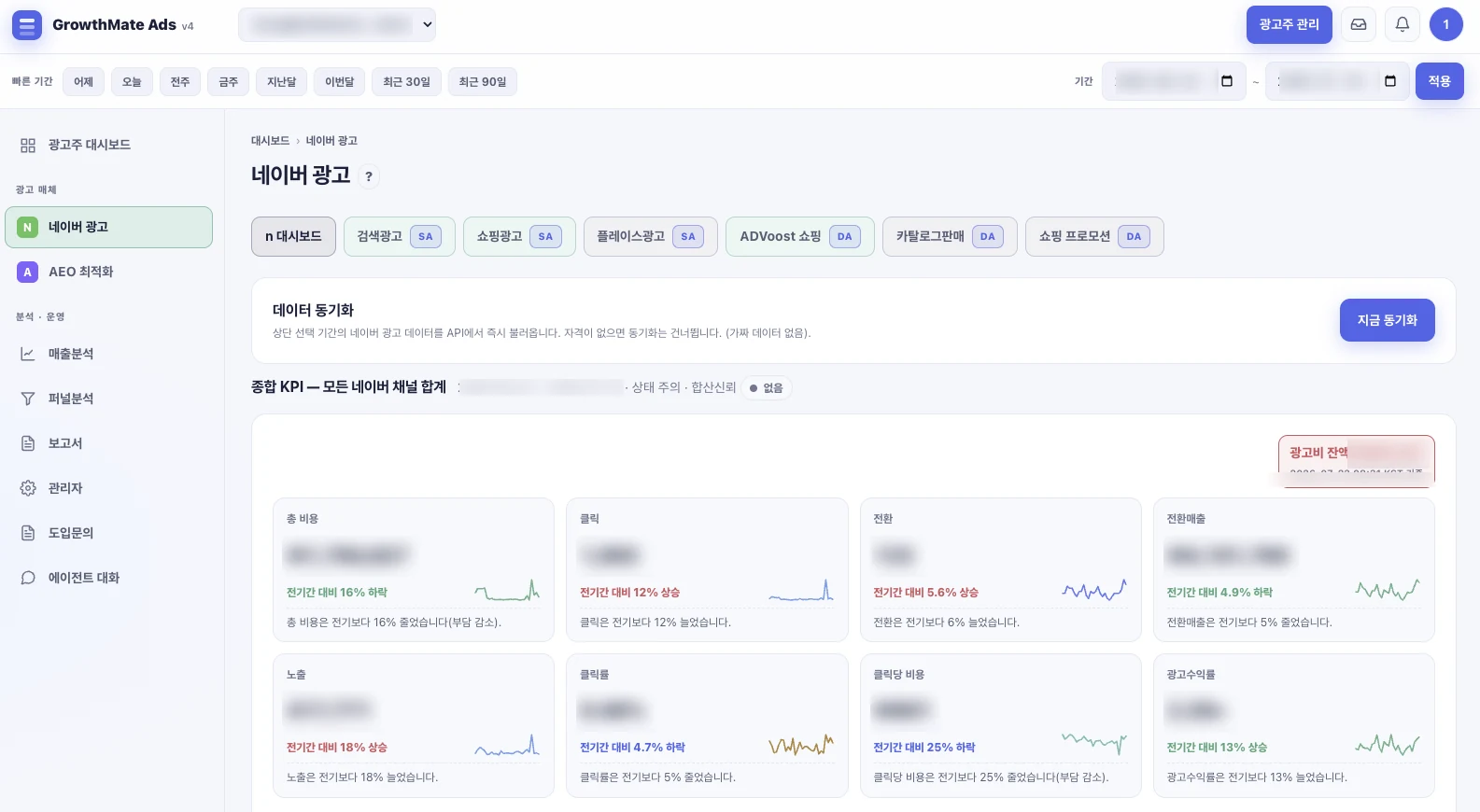Click the help question mark beside 네이버 광고
Screen dimensions: 1480x812
pos(369,176)
